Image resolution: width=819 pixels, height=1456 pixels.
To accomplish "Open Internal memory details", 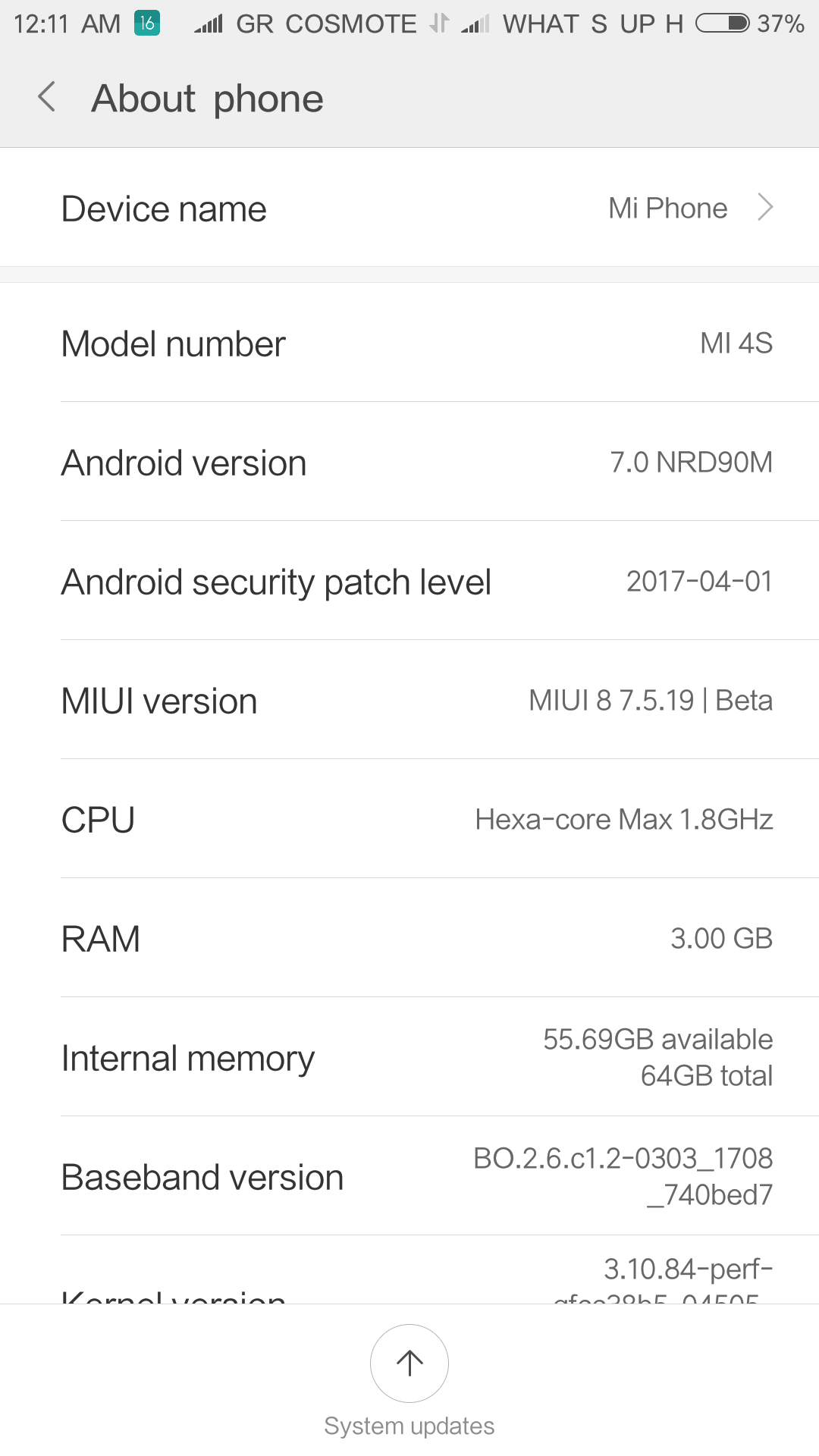I will 409,1057.
